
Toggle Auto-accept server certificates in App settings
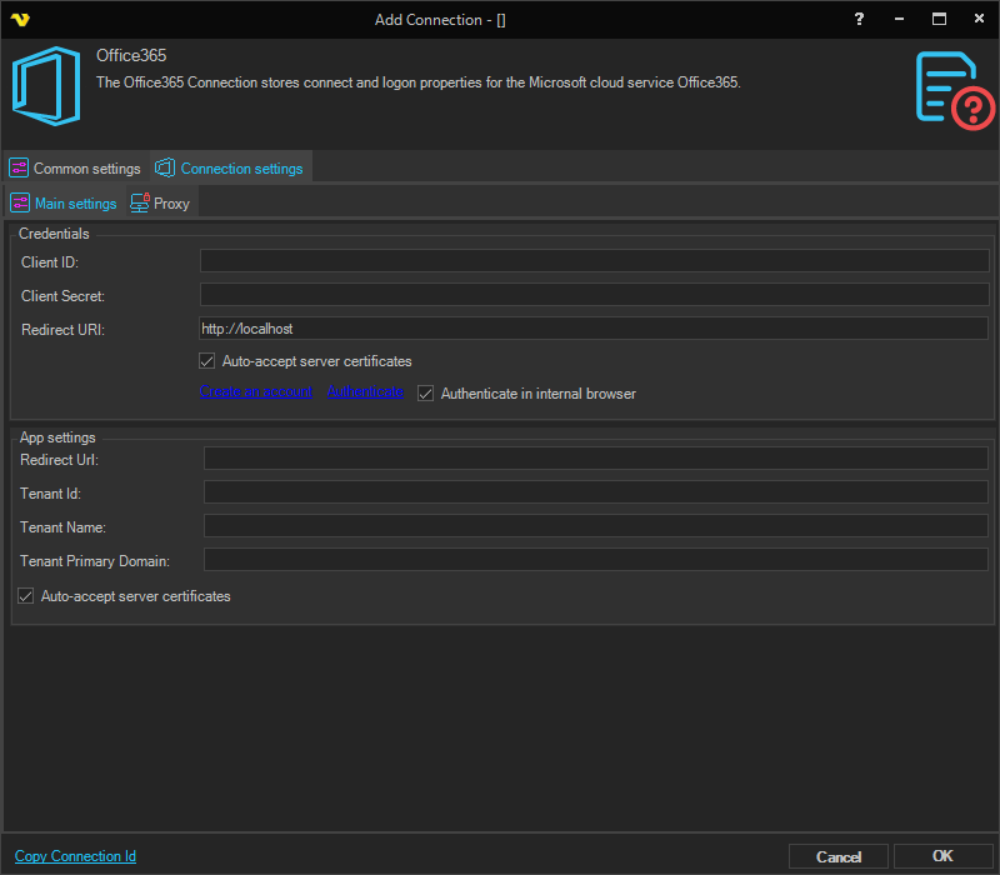(x=26, y=596)
